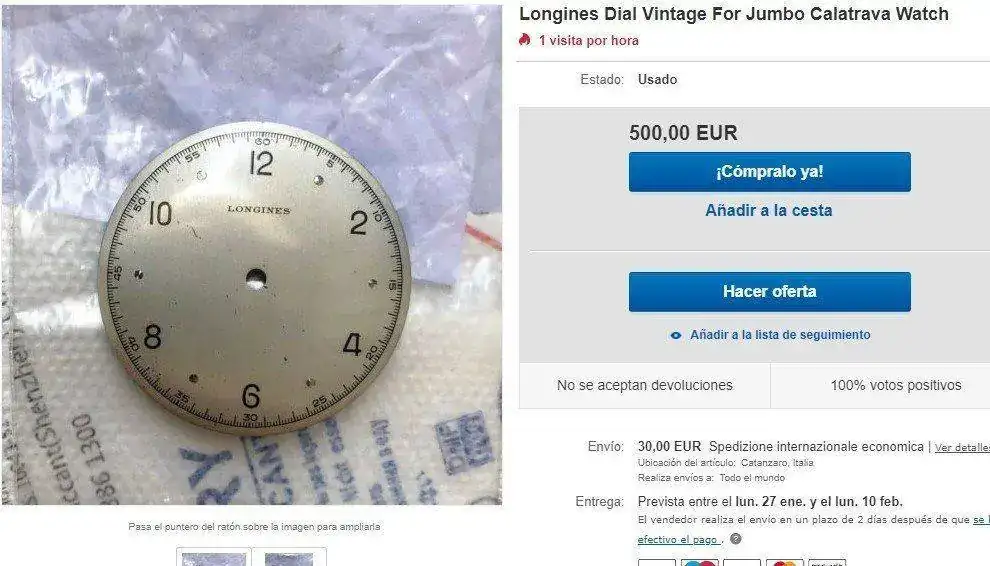Buy now with ¡Cómpralo ya! button
This screenshot has width=990, height=566.
770,172
